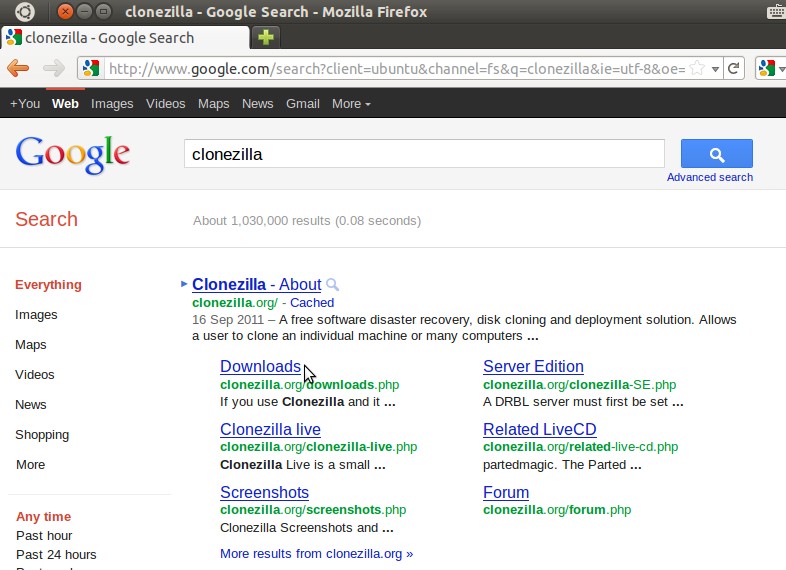
Task: Click the browser address bar URL
Action: [397, 69]
